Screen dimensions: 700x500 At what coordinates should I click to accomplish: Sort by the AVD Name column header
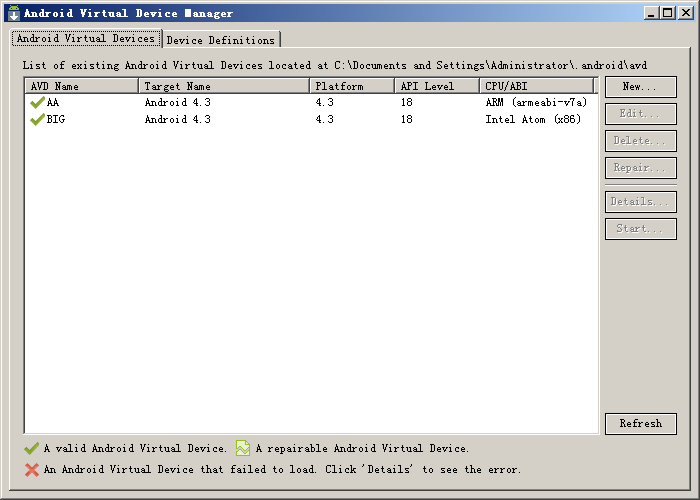(x=82, y=86)
